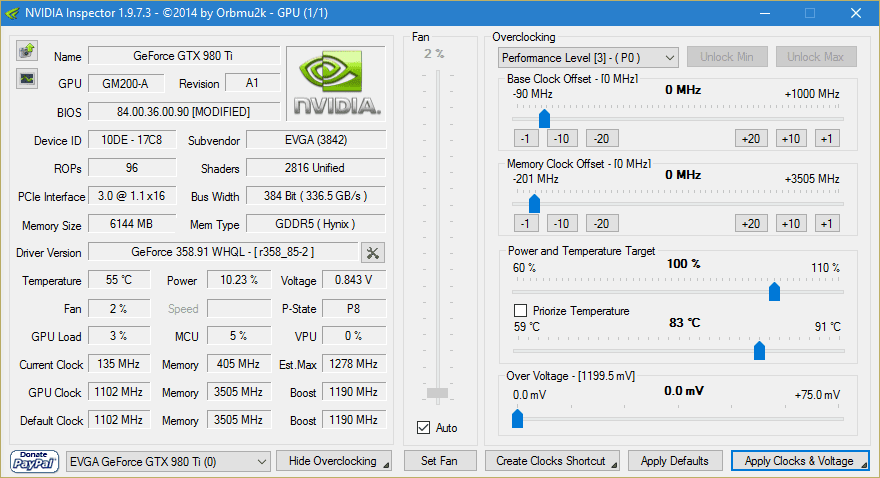Click the GPU Load value 3 %

pyautogui.click(x=119, y=336)
